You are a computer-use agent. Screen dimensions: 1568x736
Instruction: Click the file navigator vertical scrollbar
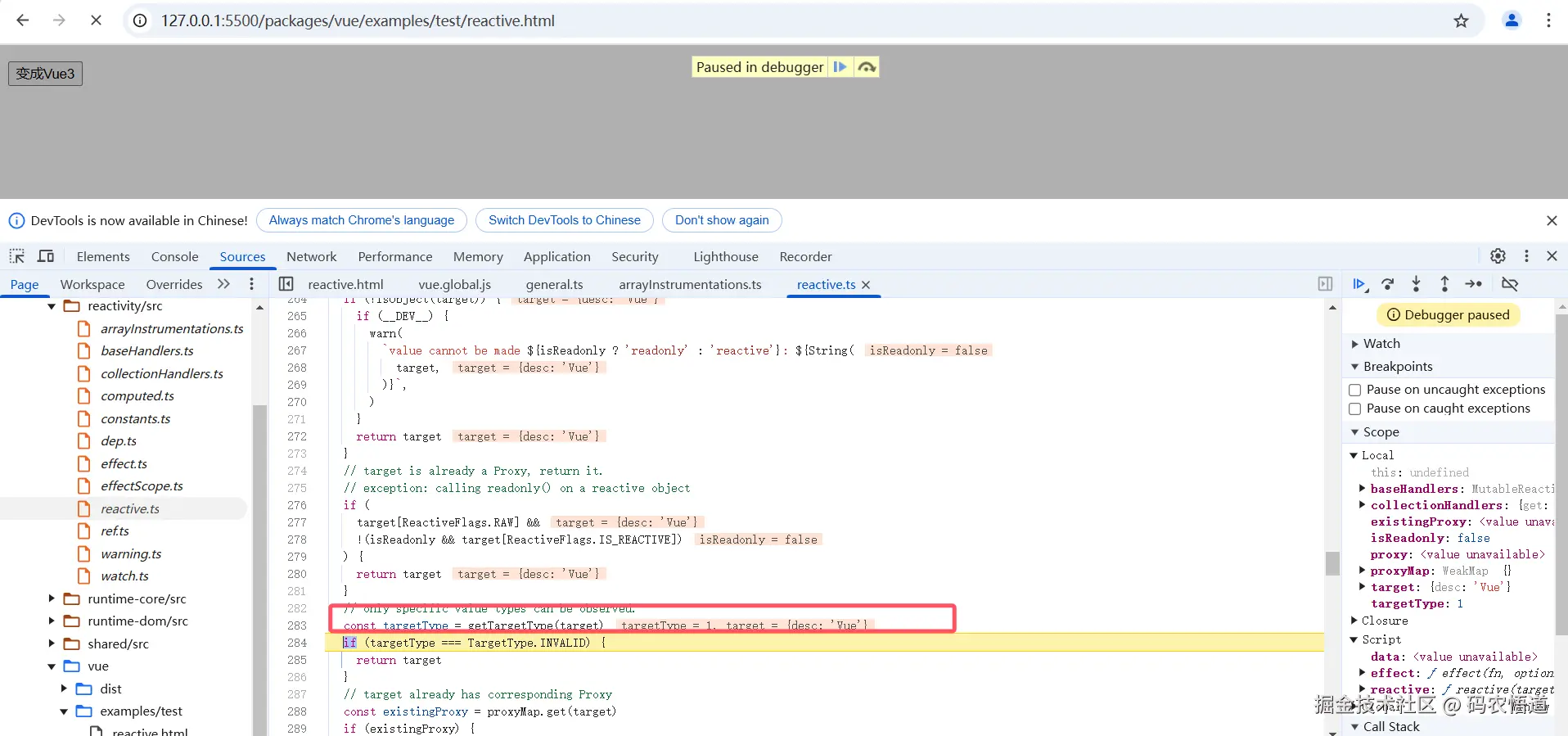[259, 569]
